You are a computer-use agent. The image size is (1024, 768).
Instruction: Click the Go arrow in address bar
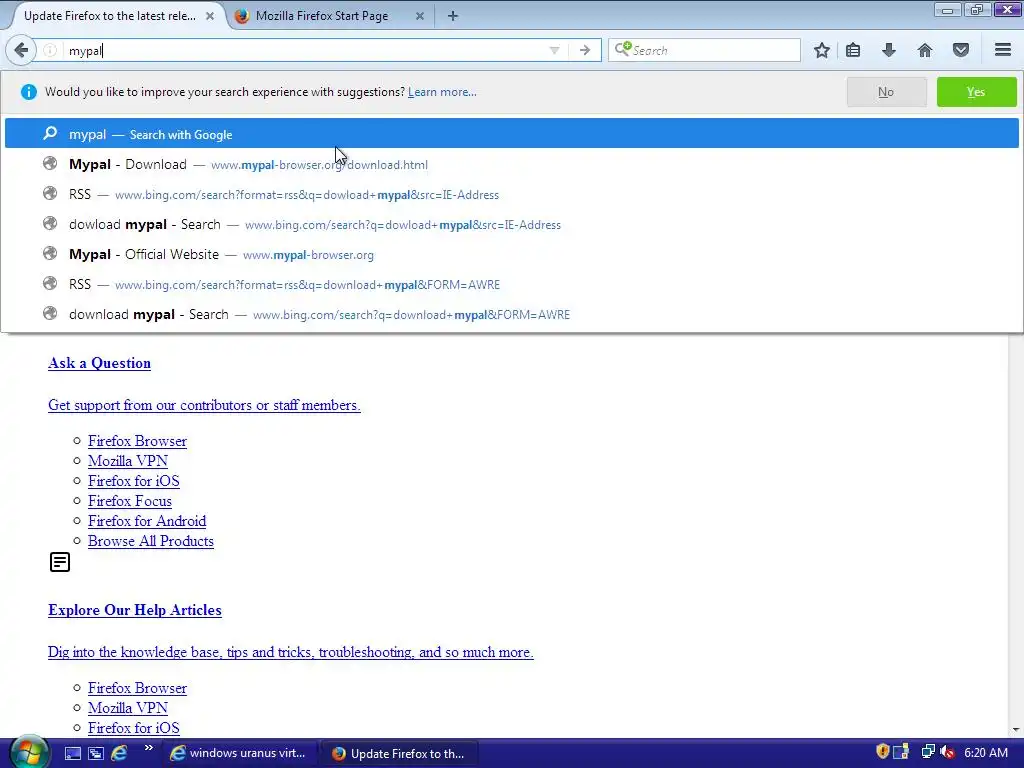click(584, 50)
